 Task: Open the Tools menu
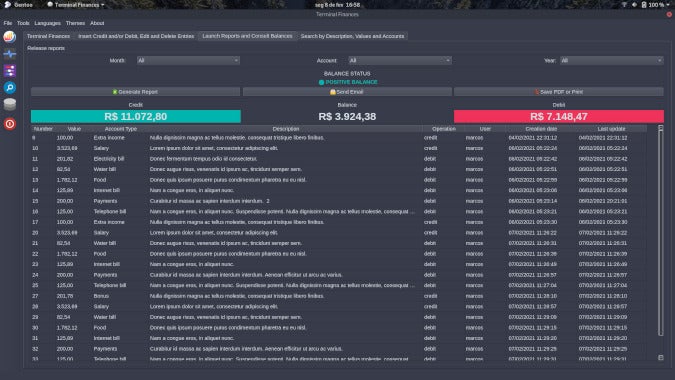tap(23, 23)
